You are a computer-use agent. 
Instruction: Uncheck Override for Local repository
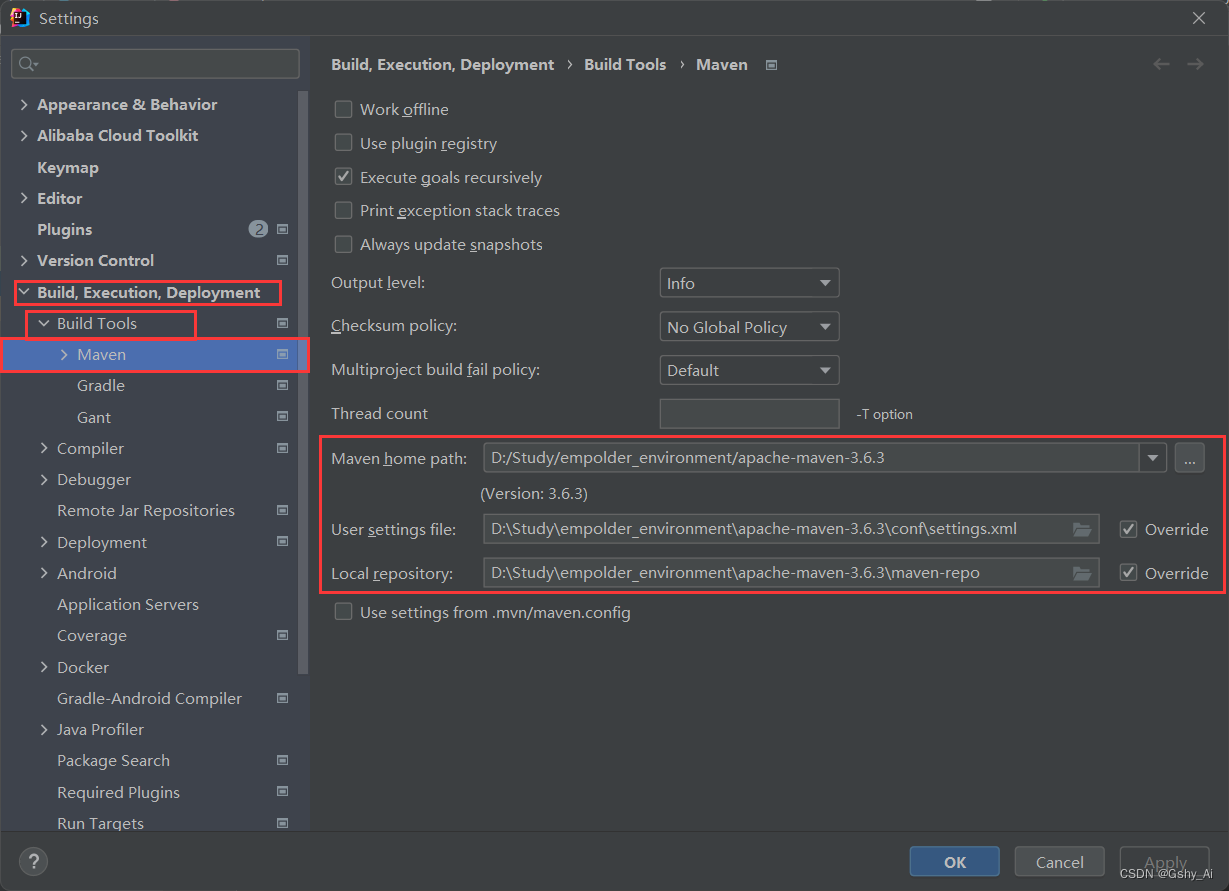pyautogui.click(x=1128, y=573)
